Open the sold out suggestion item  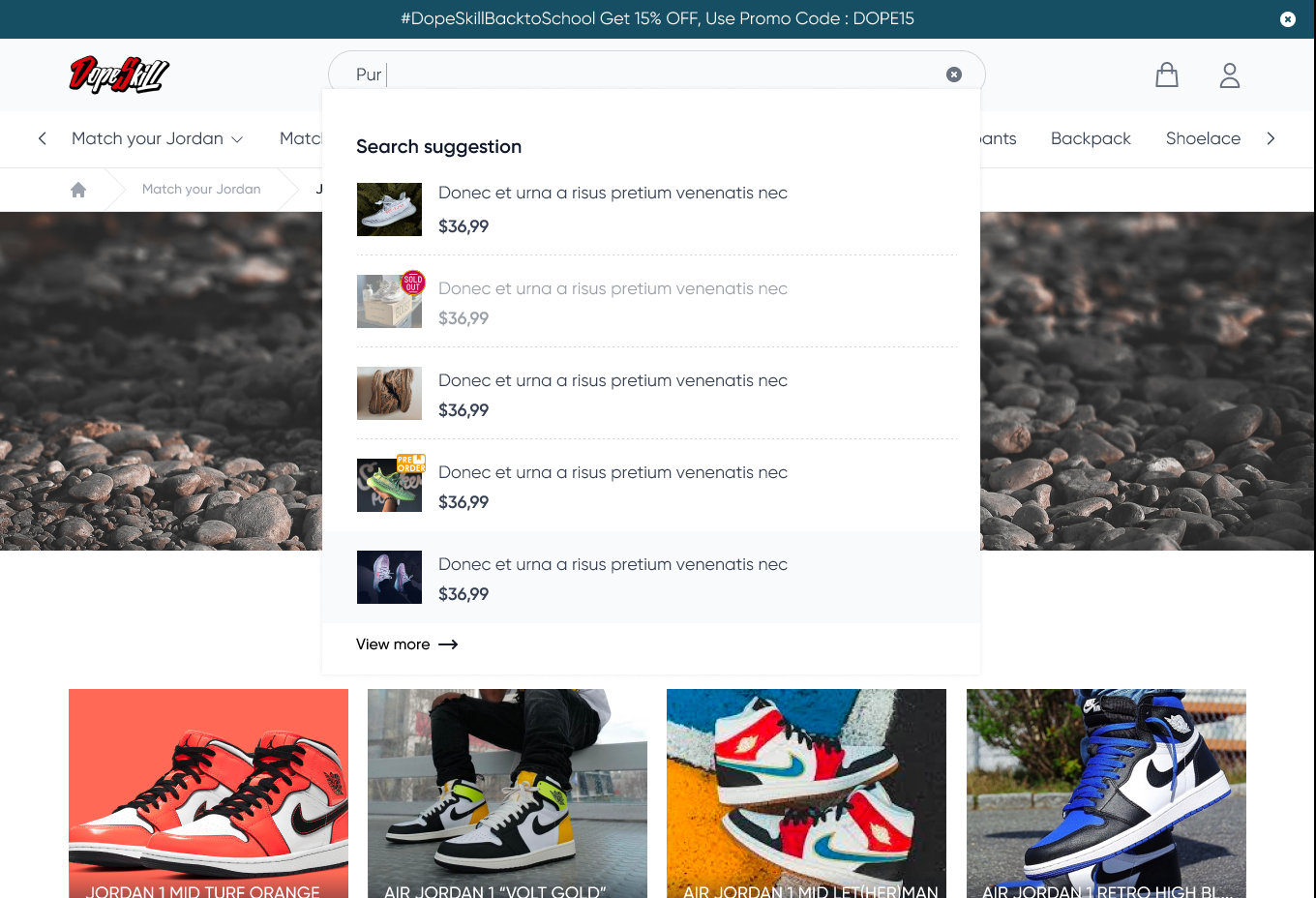pos(612,289)
